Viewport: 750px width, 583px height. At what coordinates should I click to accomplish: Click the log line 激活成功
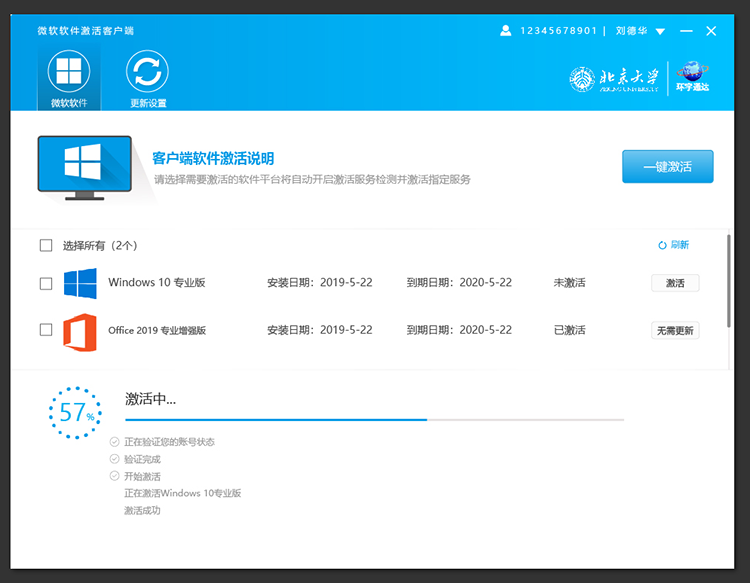click(142, 510)
